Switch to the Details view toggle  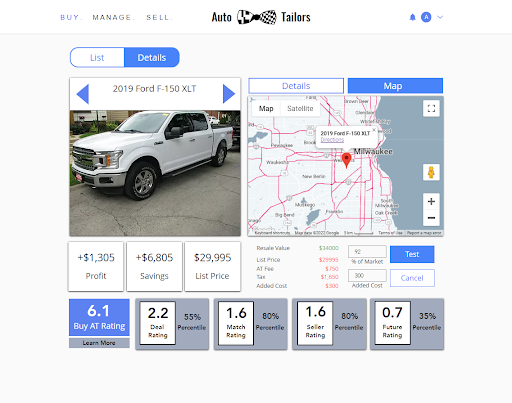pyautogui.click(x=152, y=58)
